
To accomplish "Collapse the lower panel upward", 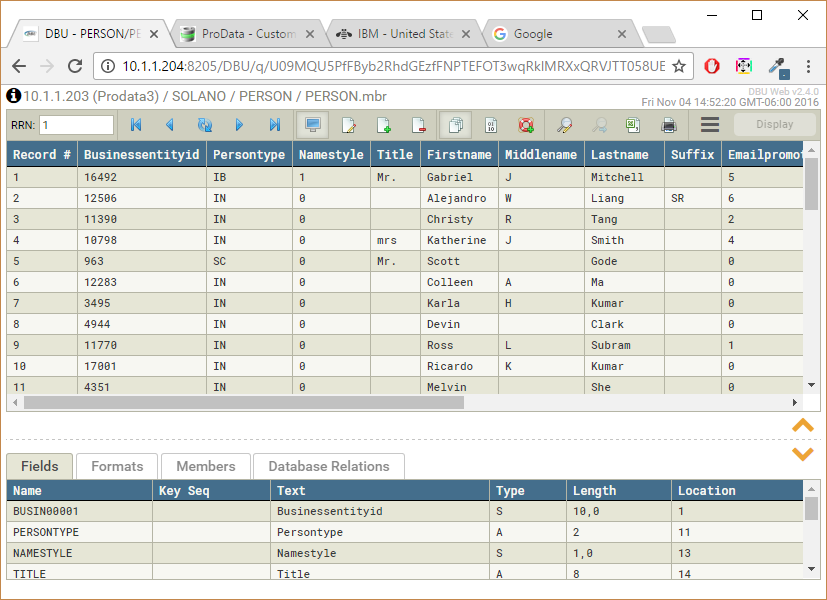I will 803,424.
